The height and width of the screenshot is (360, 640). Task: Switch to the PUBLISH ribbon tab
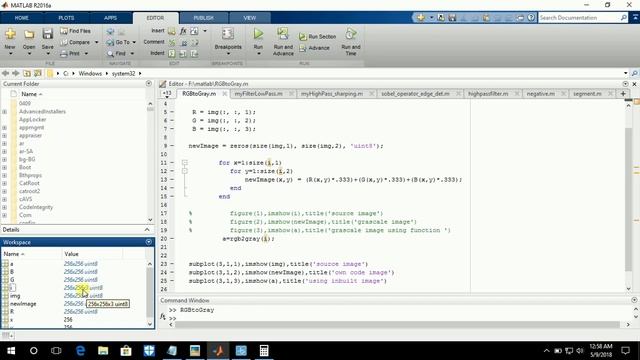pyautogui.click(x=204, y=18)
